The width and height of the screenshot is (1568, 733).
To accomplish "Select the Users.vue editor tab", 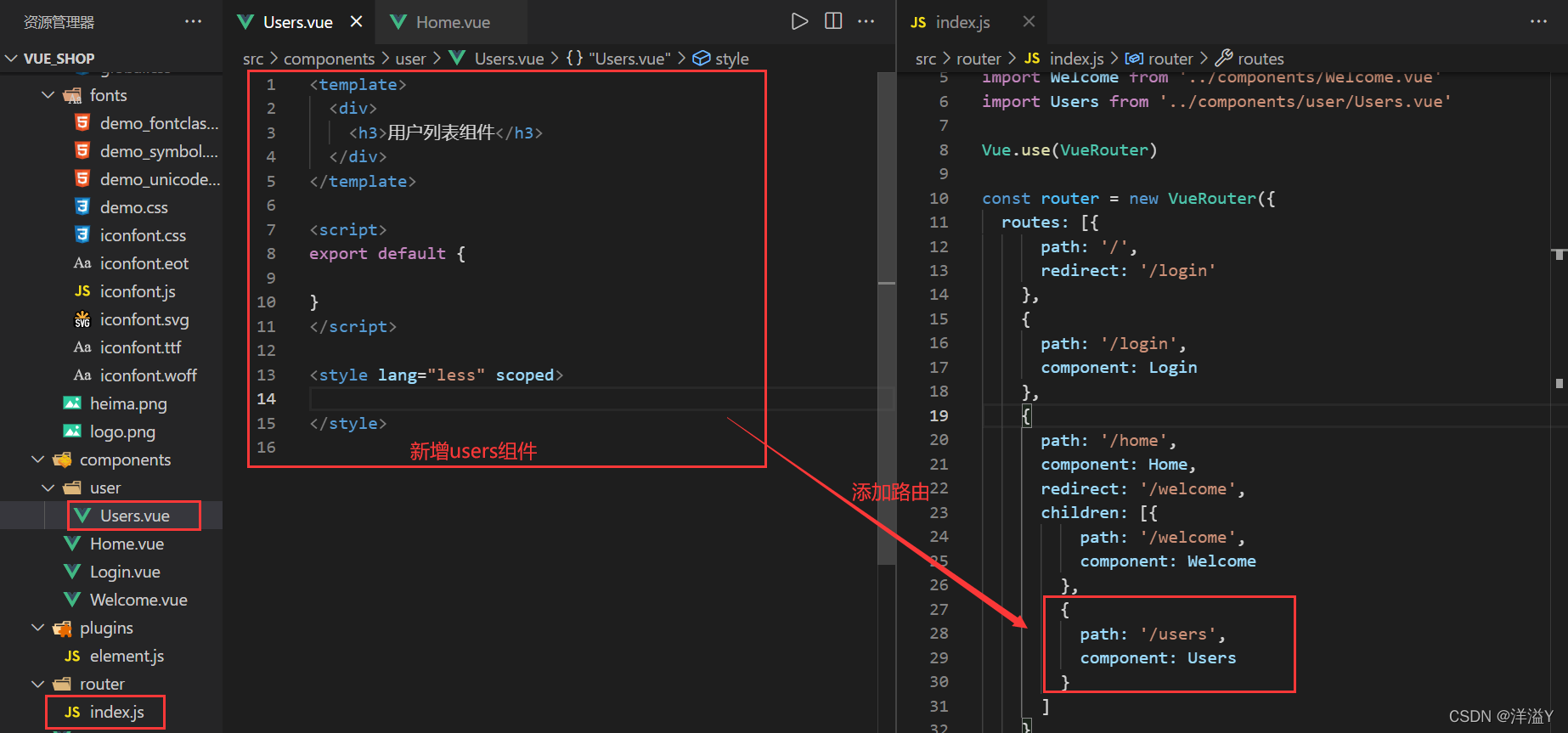I will tap(297, 22).
